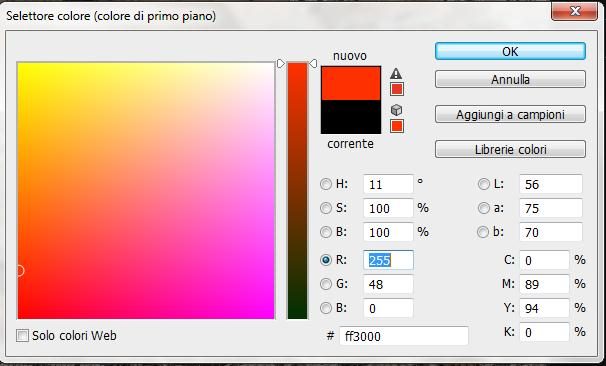606x366 pixels.
Task: Click the R field showing 255
Action: point(388,260)
